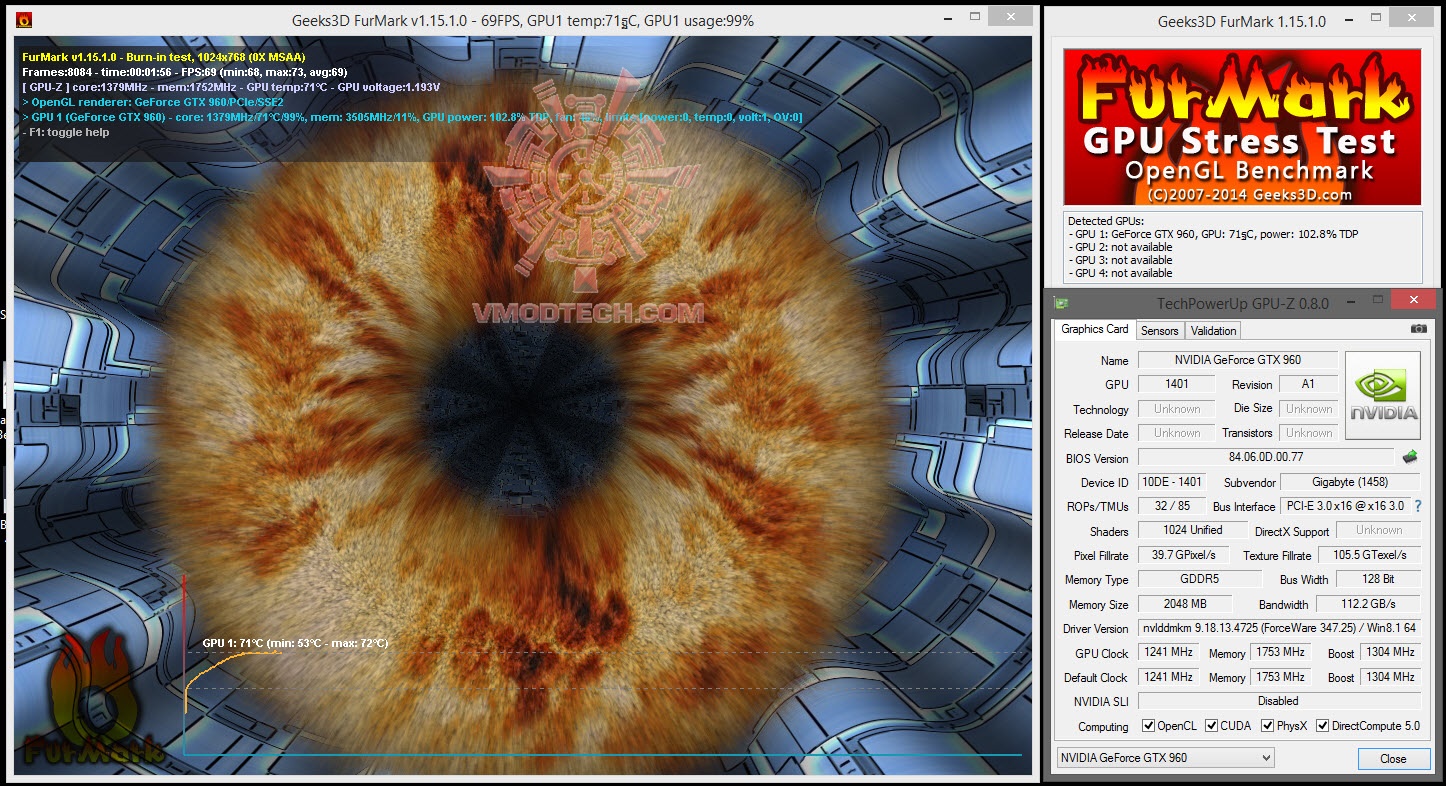Click the 'F1: toggle help' overlay text

tap(66, 132)
